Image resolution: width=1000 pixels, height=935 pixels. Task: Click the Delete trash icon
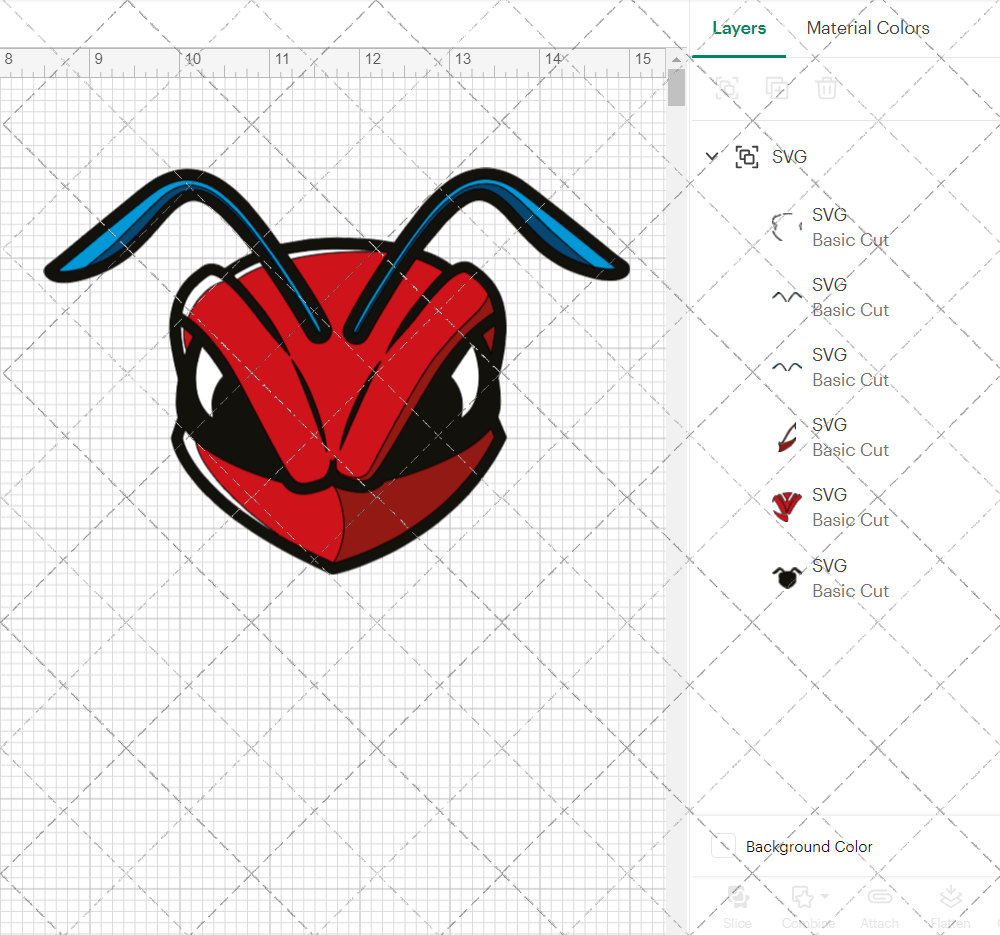(827, 88)
